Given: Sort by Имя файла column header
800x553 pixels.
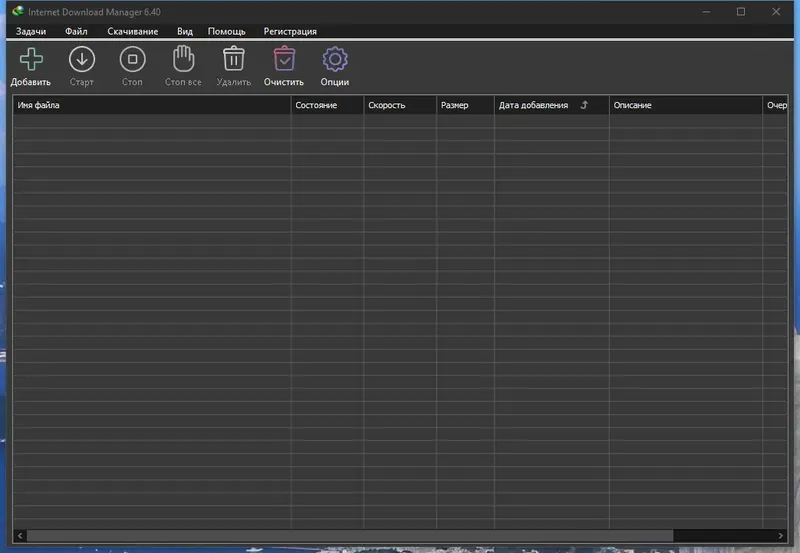Looking at the screenshot, I should tap(152, 105).
